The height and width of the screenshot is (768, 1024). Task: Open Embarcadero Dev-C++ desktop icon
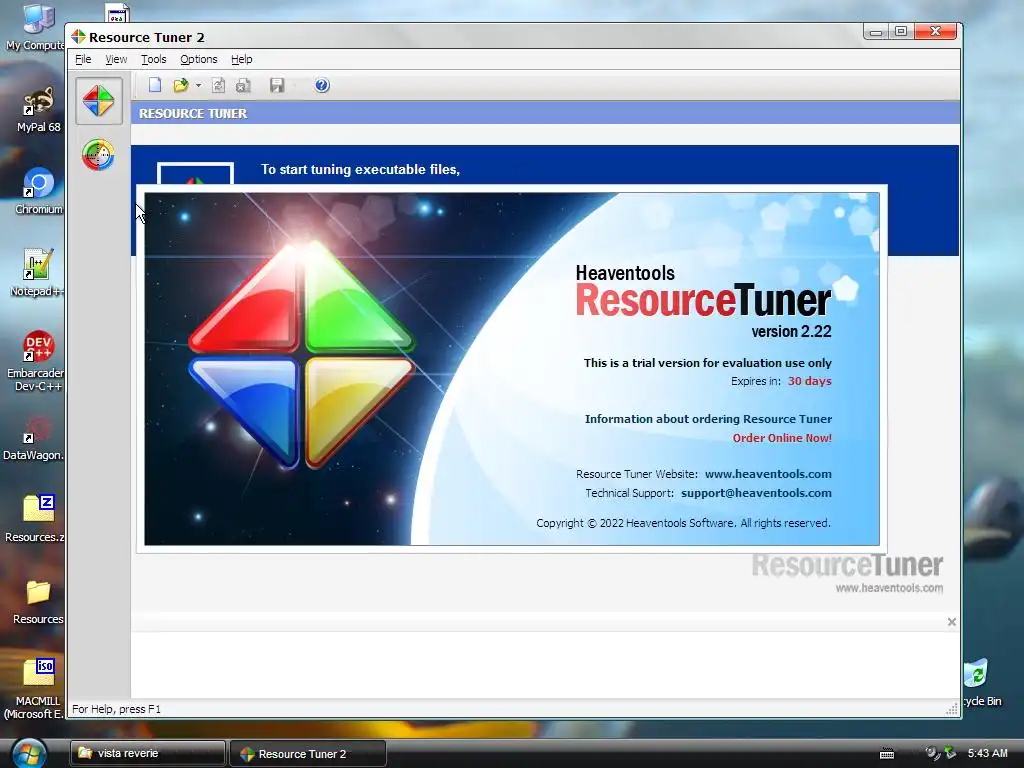(x=37, y=360)
